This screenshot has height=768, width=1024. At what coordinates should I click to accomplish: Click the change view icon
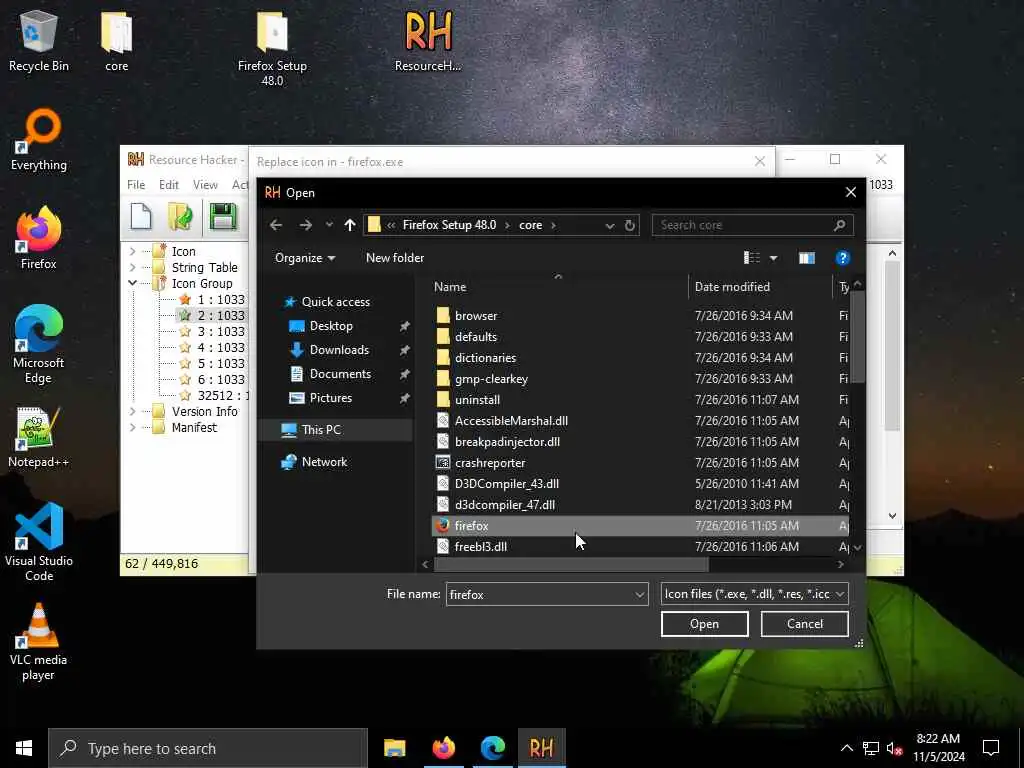coord(752,258)
